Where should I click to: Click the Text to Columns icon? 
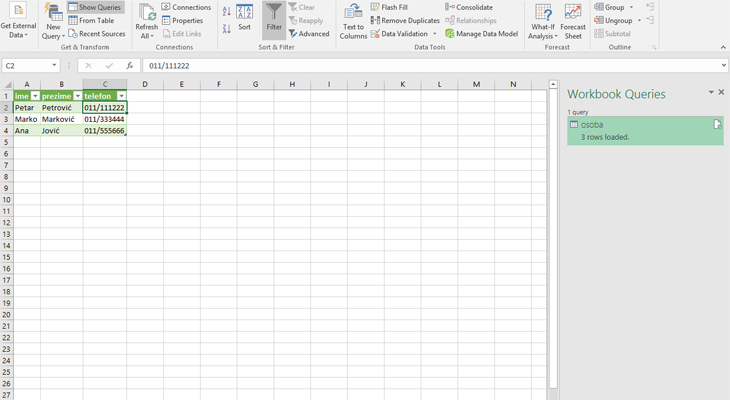(353, 20)
